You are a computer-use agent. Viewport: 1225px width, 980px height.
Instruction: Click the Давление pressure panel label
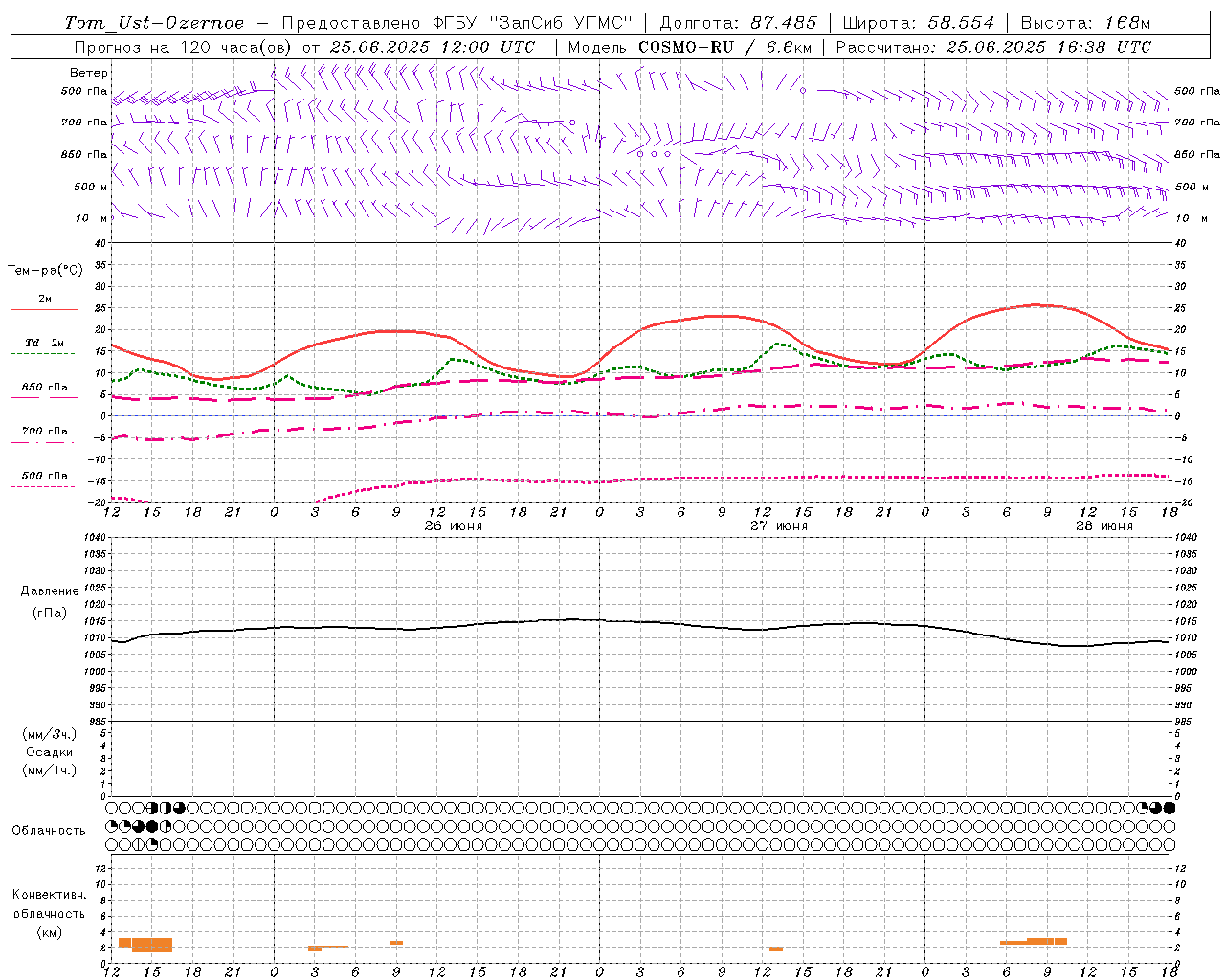tap(49, 591)
